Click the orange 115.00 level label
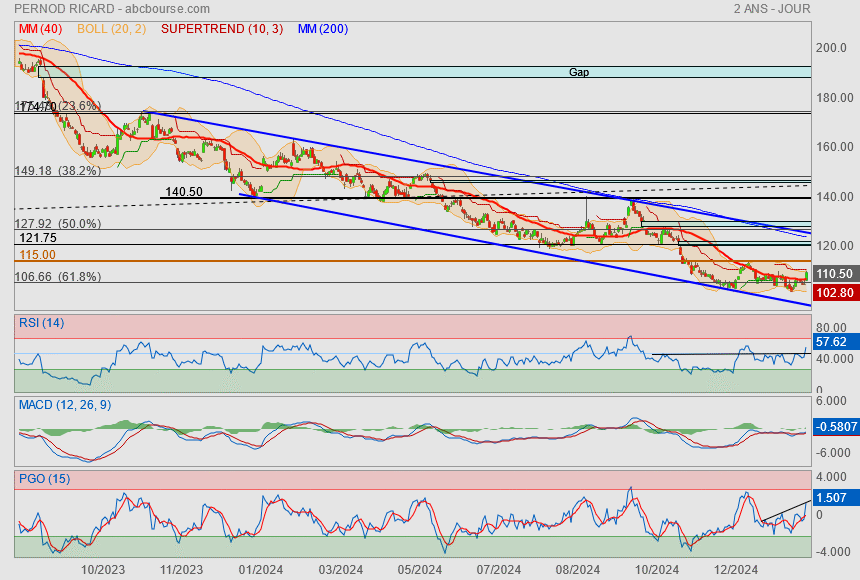The image size is (860, 580). coord(37,255)
